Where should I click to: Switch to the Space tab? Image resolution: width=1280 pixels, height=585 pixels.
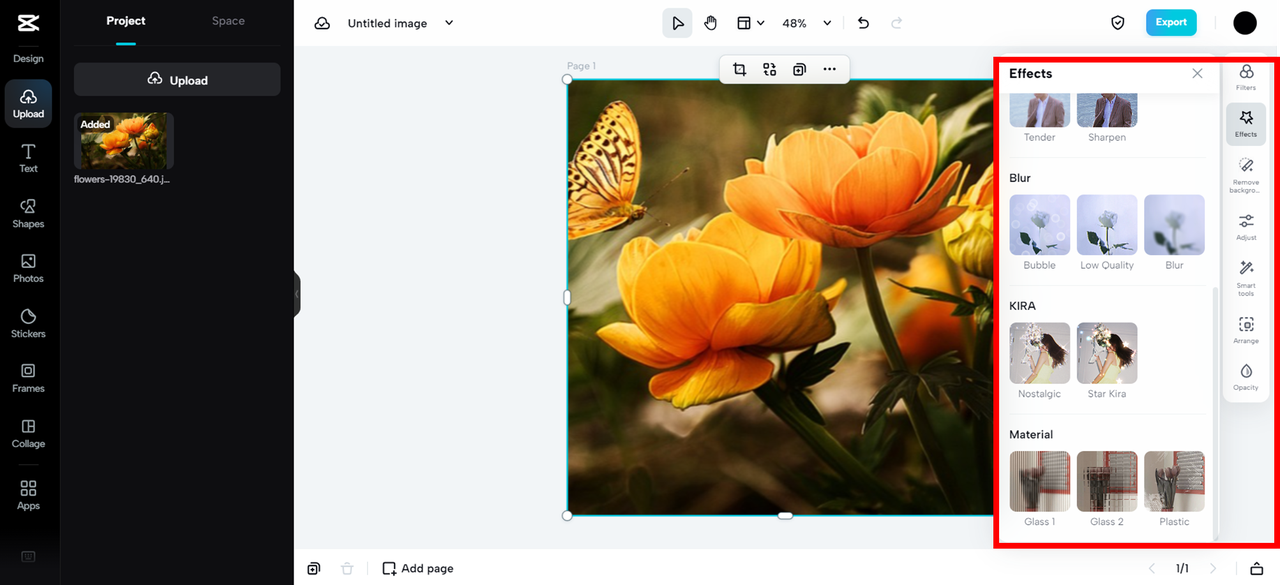click(x=227, y=20)
